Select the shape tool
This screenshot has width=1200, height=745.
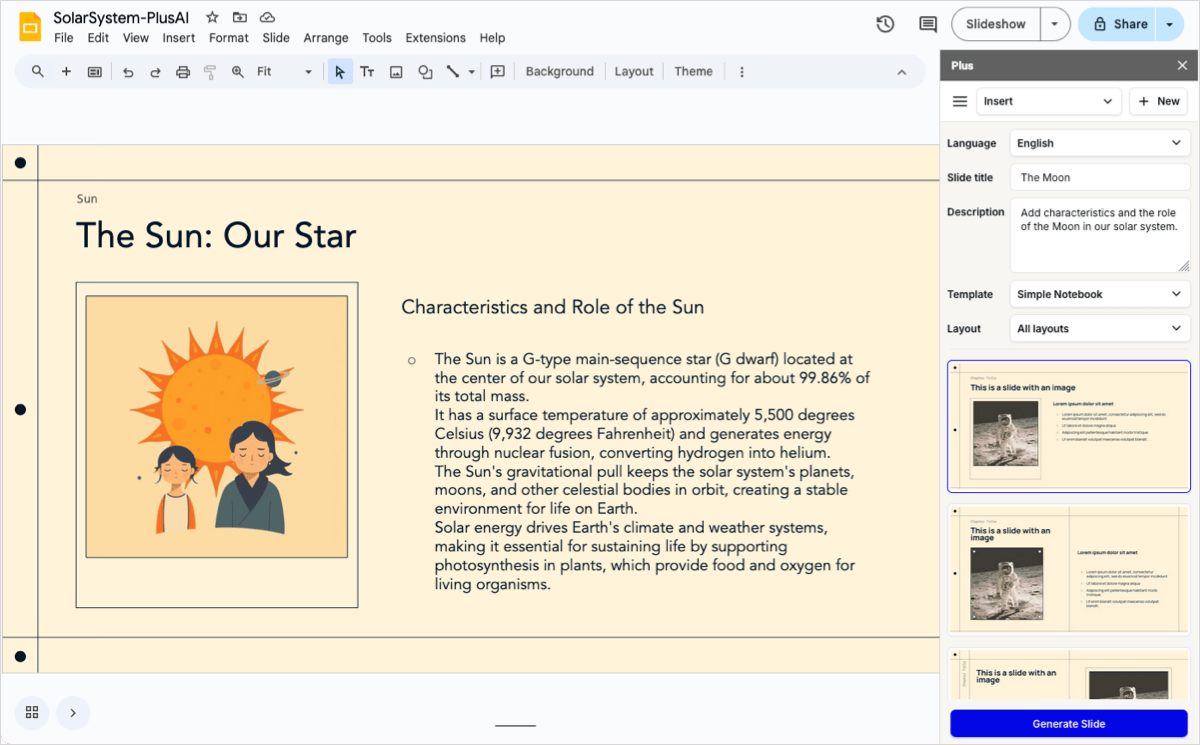(x=425, y=72)
